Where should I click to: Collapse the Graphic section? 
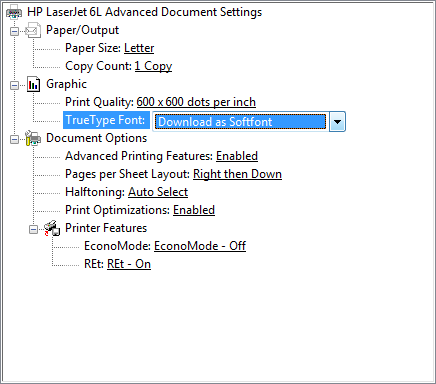[14, 85]
